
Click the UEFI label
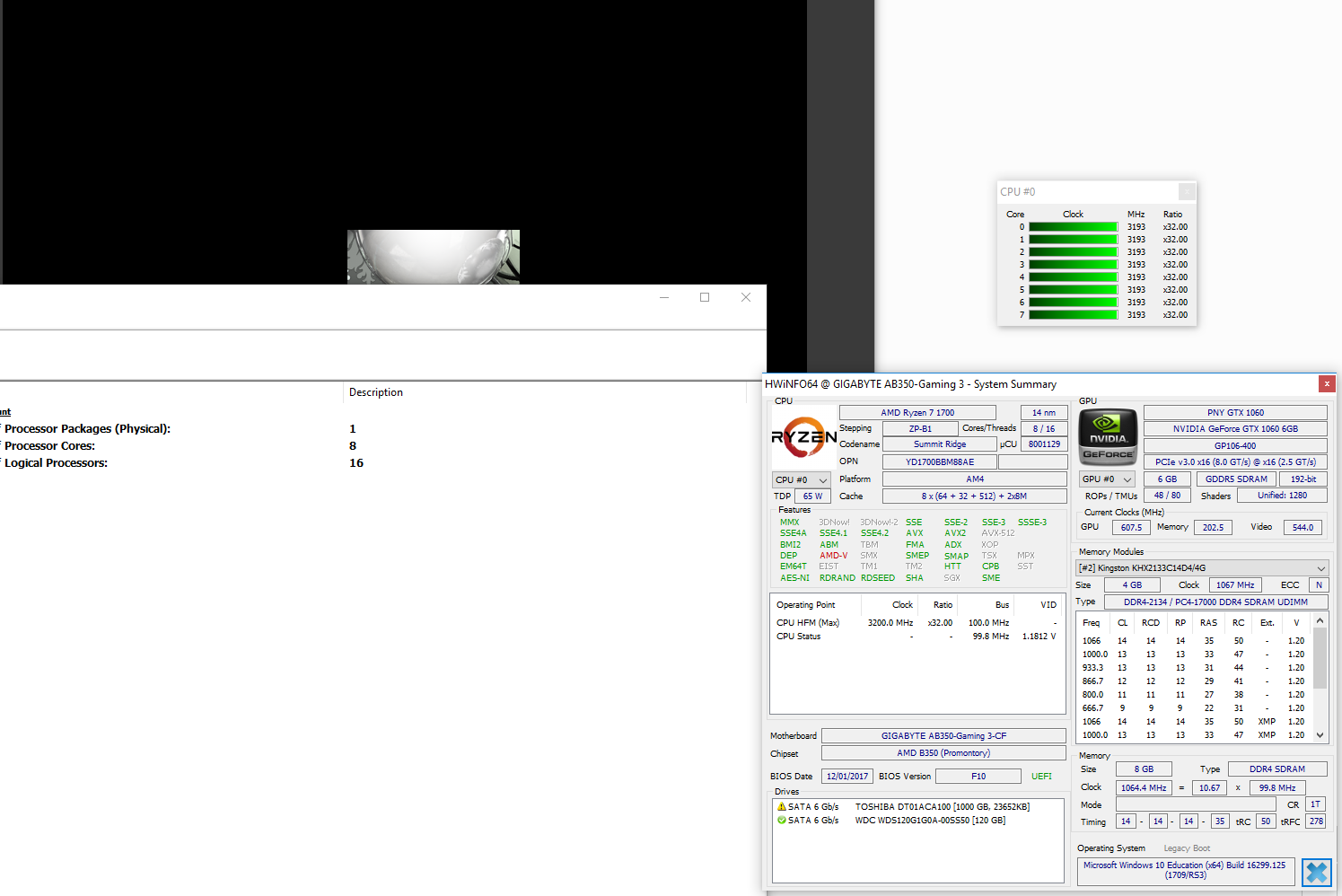(1041, 777)
